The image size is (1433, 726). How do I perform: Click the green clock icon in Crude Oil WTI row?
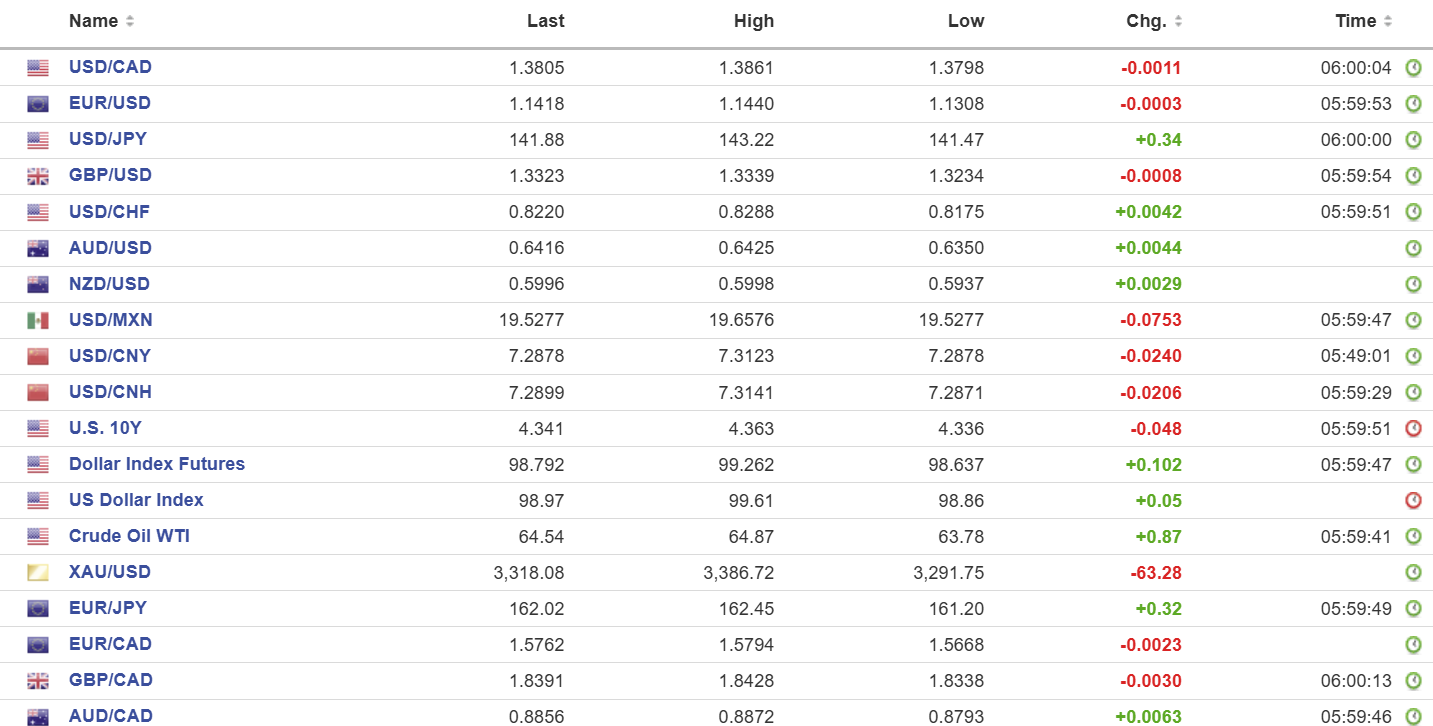click(x=1413, y=537)
